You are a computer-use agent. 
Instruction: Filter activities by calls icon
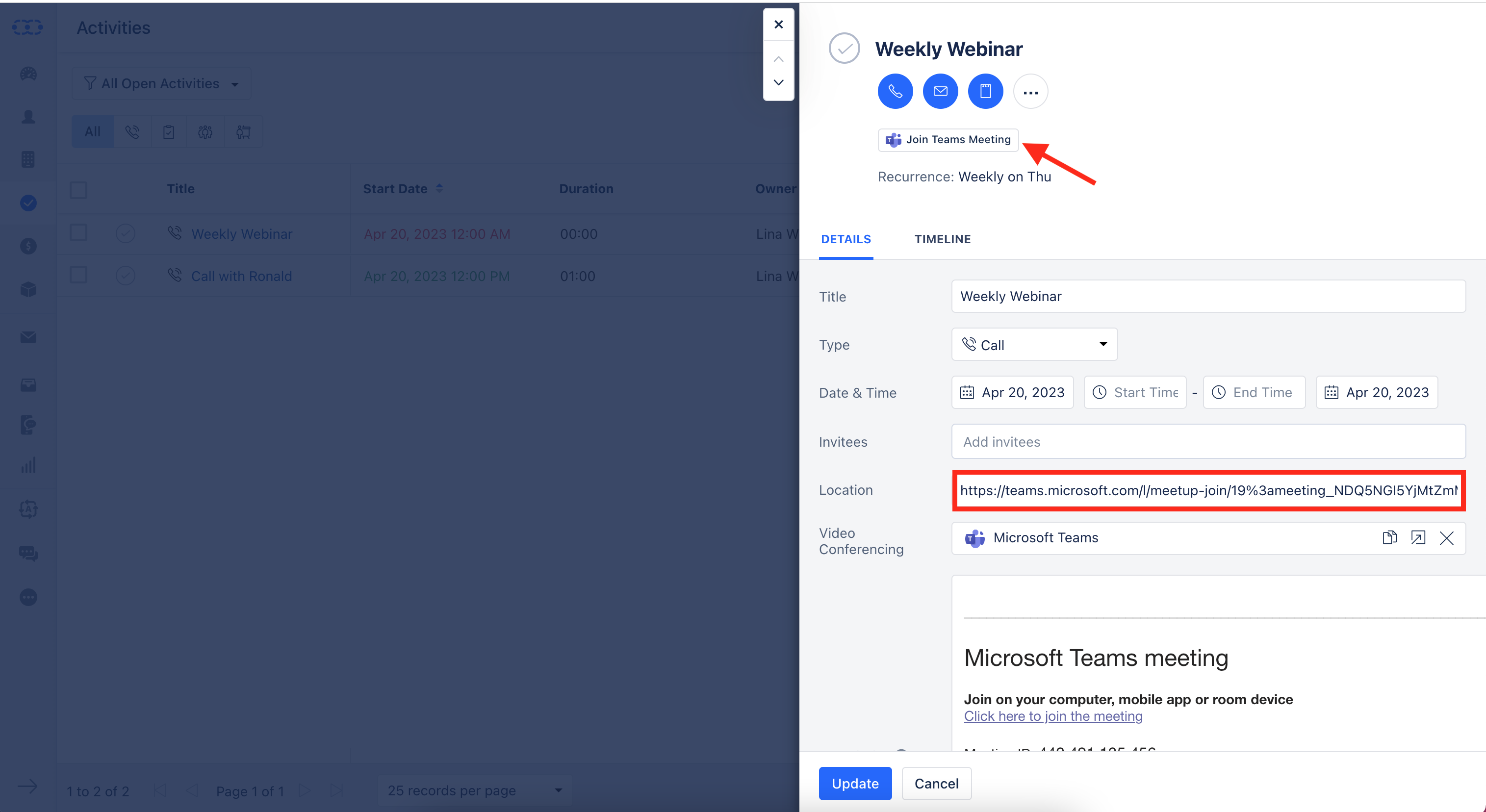[x=132, y=131]
